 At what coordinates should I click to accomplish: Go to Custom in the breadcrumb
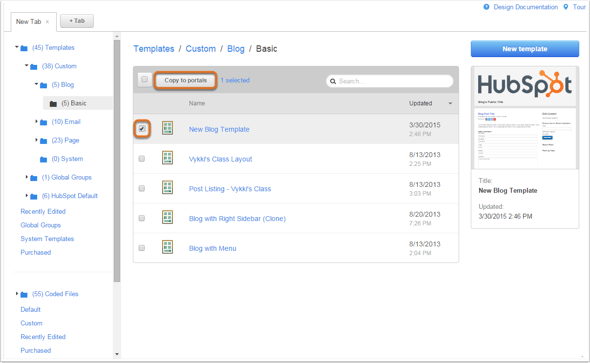tap(201, 49)
